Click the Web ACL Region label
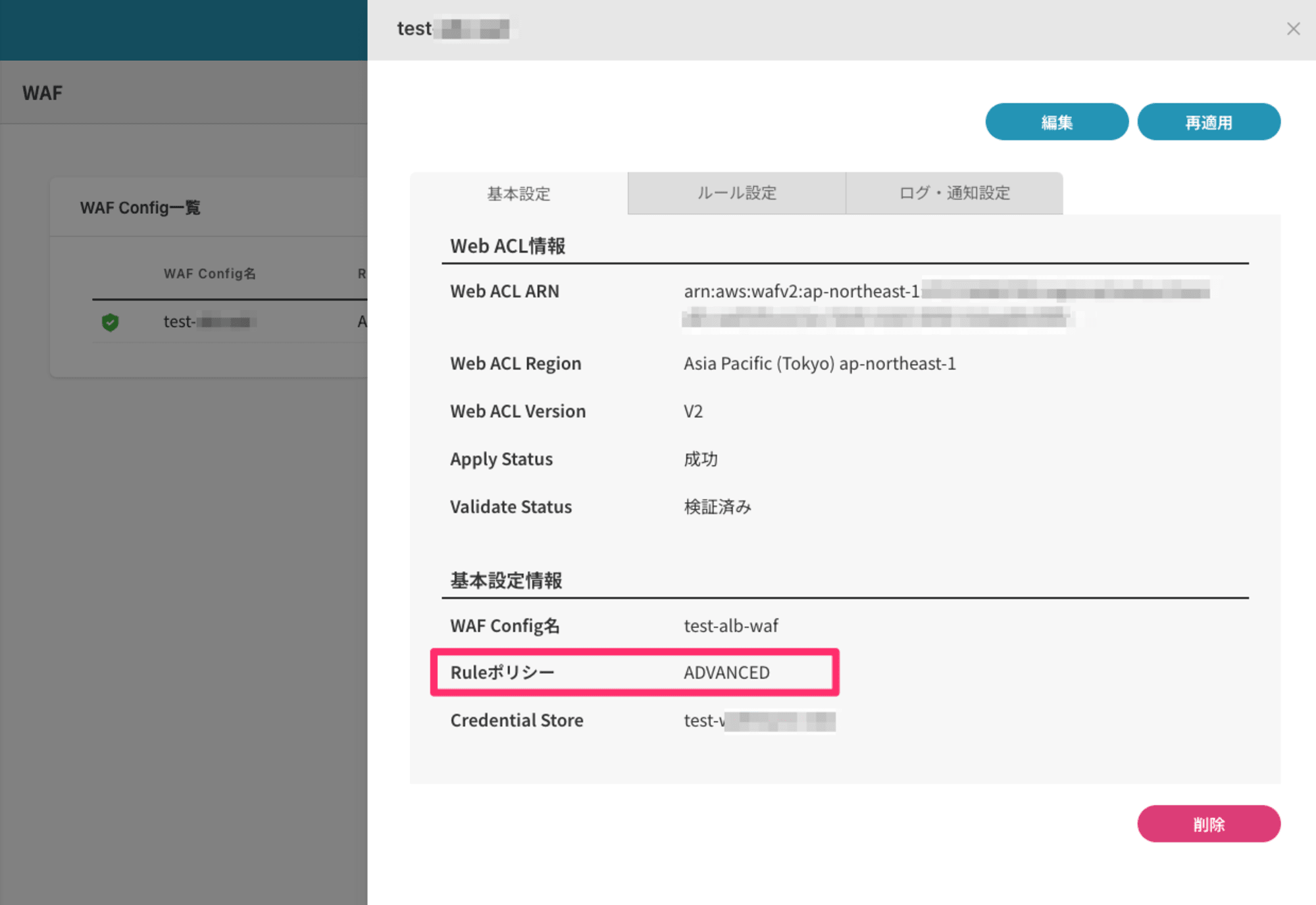Image resolution: width=1316 pixels, height=905 pixels. [516, 363]
